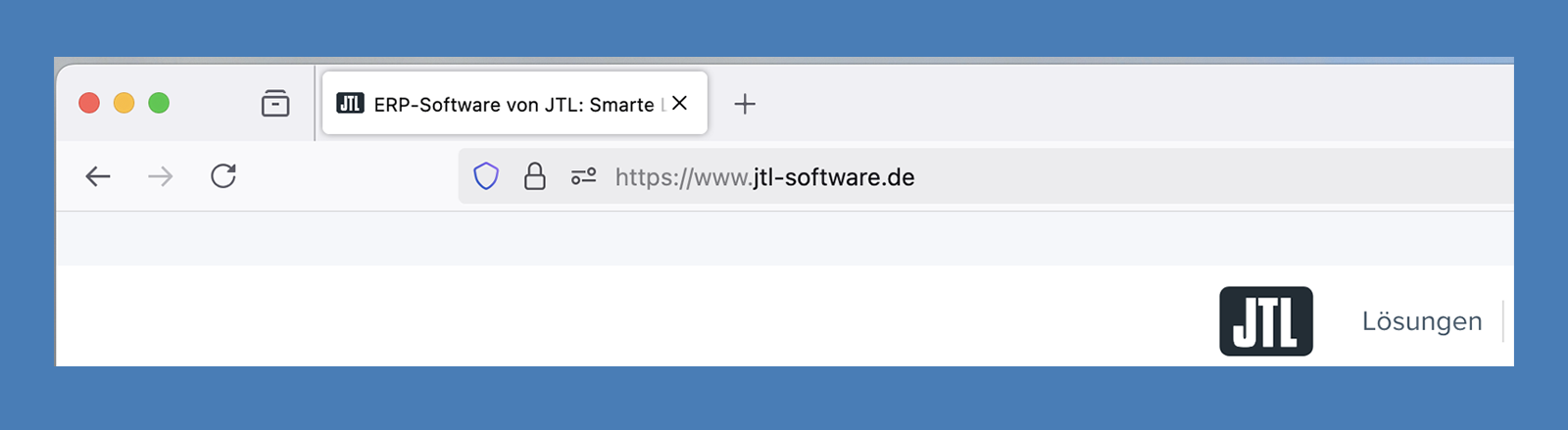Show site security info via padlock icon
1568x430 pixels.
tap(534, 176)
